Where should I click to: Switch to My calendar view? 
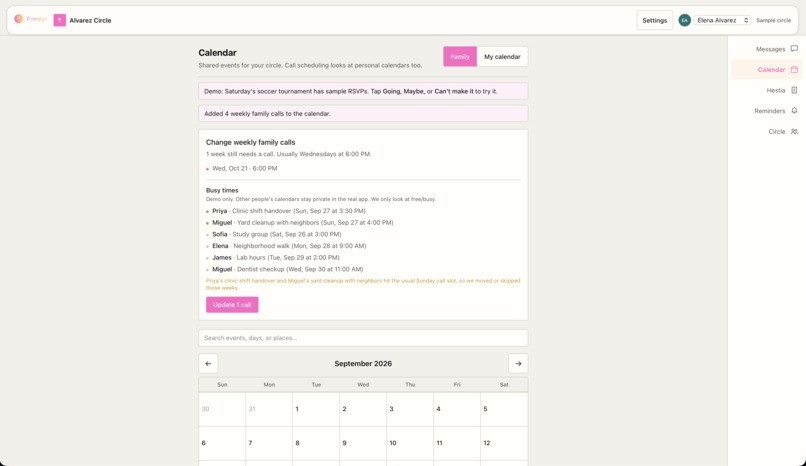[x=502, y=57]
